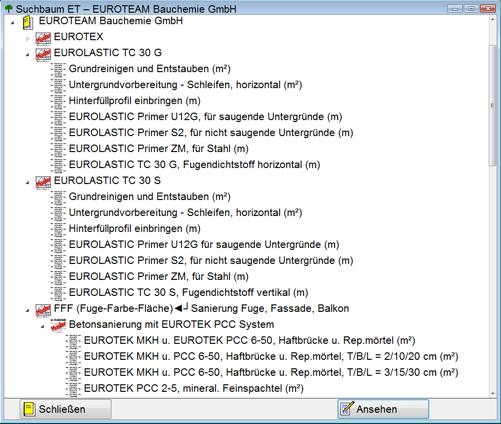The image size is (501, 424).
Task: Click the EUROLASTIC TC 30 S catalog icon
Action: (x=43, y=182)
